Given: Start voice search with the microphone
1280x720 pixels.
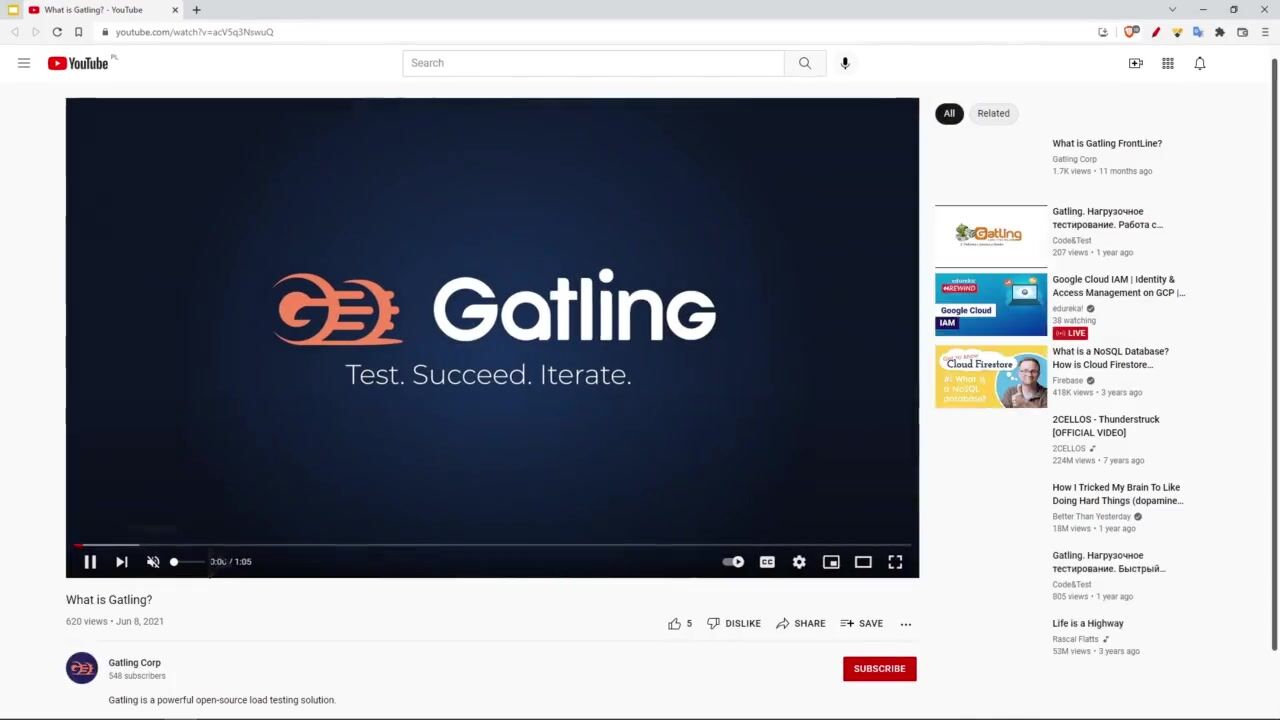Looking at the screenshot, I should coord(845,63).
